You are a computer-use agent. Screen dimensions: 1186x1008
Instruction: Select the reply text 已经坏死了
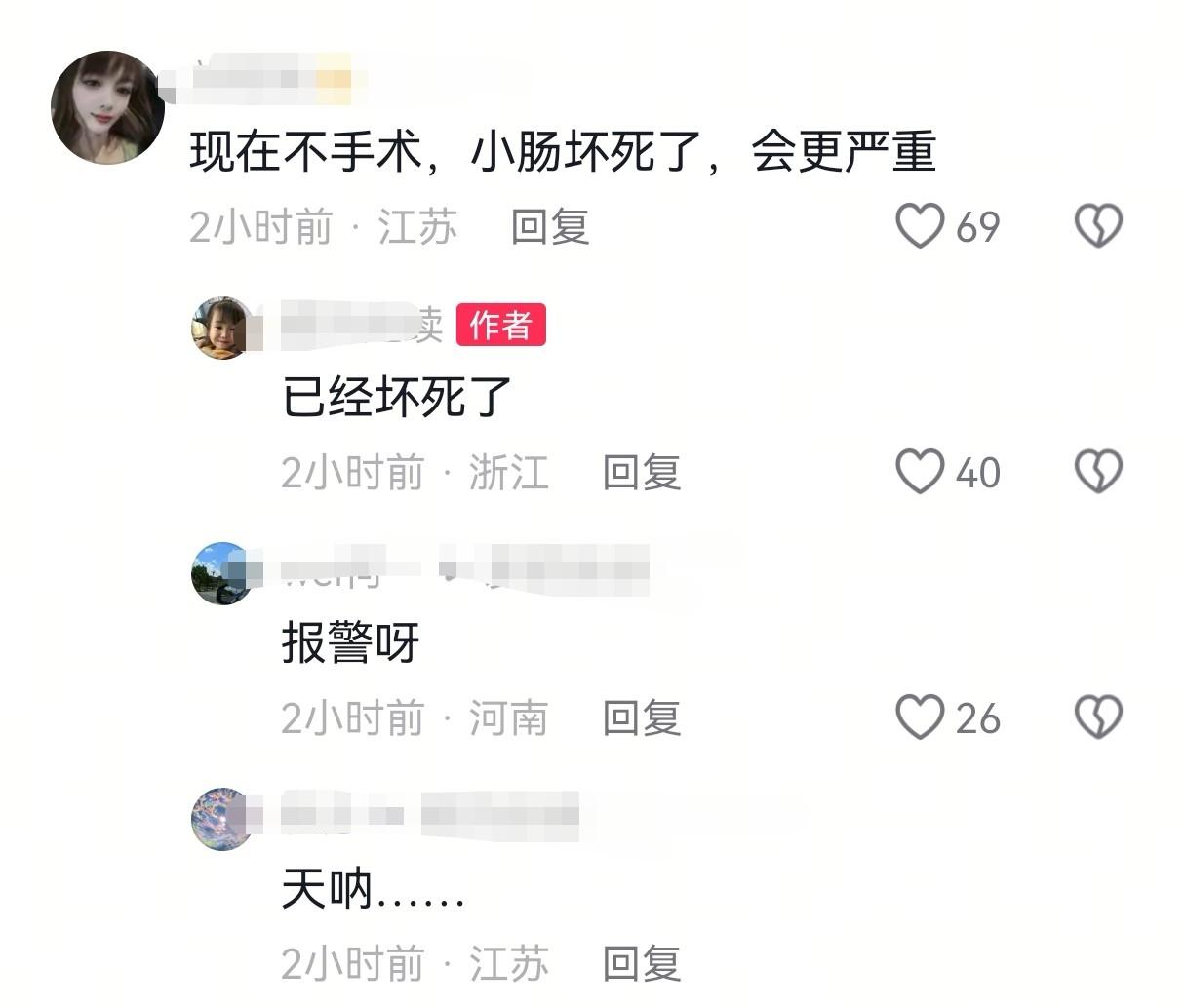coord(397,398)
